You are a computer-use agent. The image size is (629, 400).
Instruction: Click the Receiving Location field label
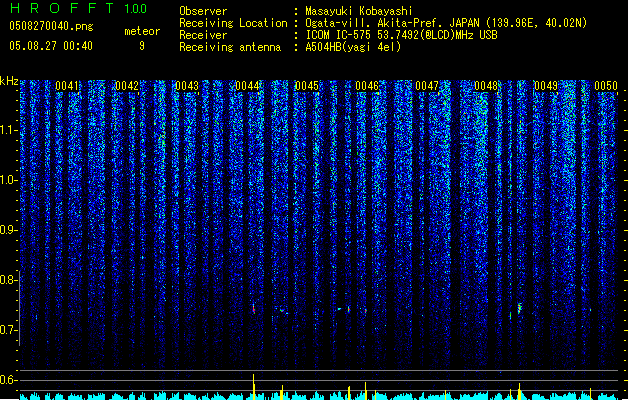click(233, 23)
